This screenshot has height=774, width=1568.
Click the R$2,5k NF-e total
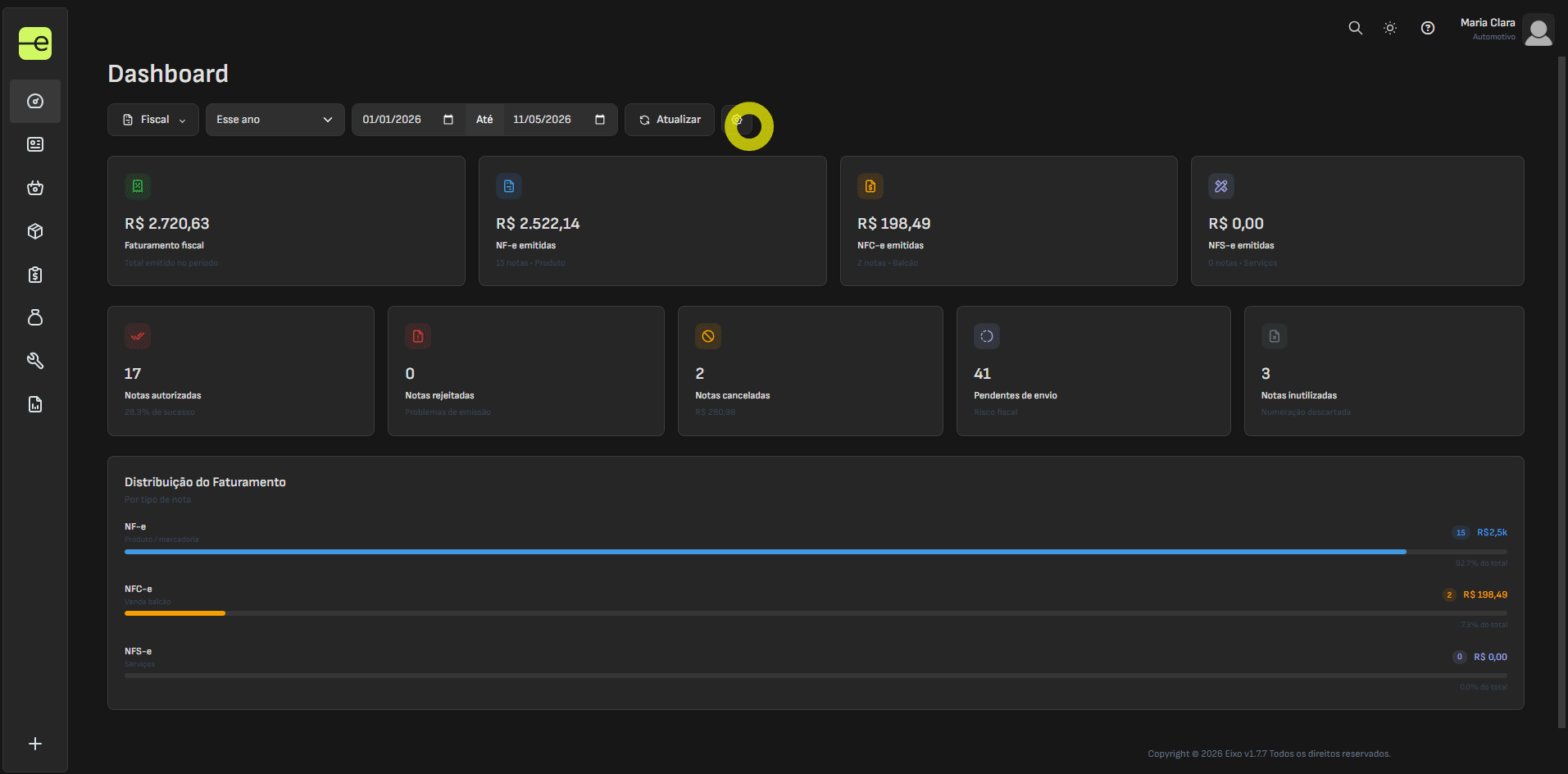click(x=1492, y=533)
